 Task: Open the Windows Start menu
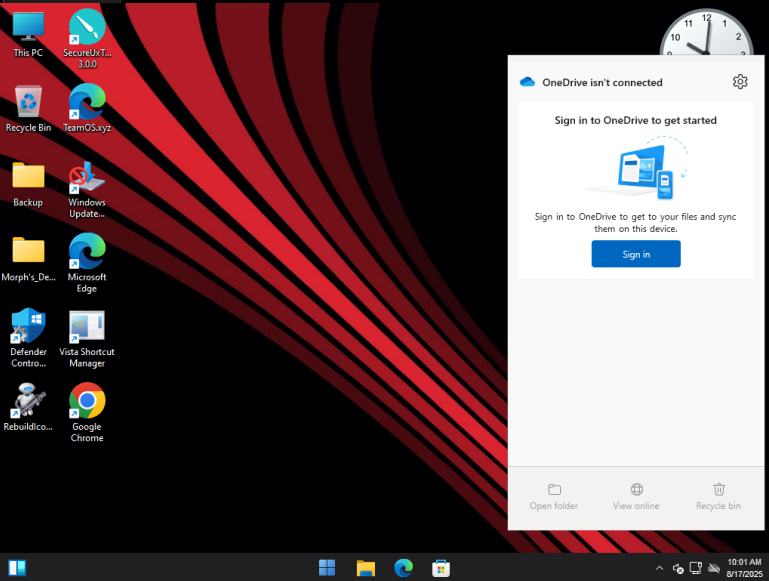pos(327,568)
